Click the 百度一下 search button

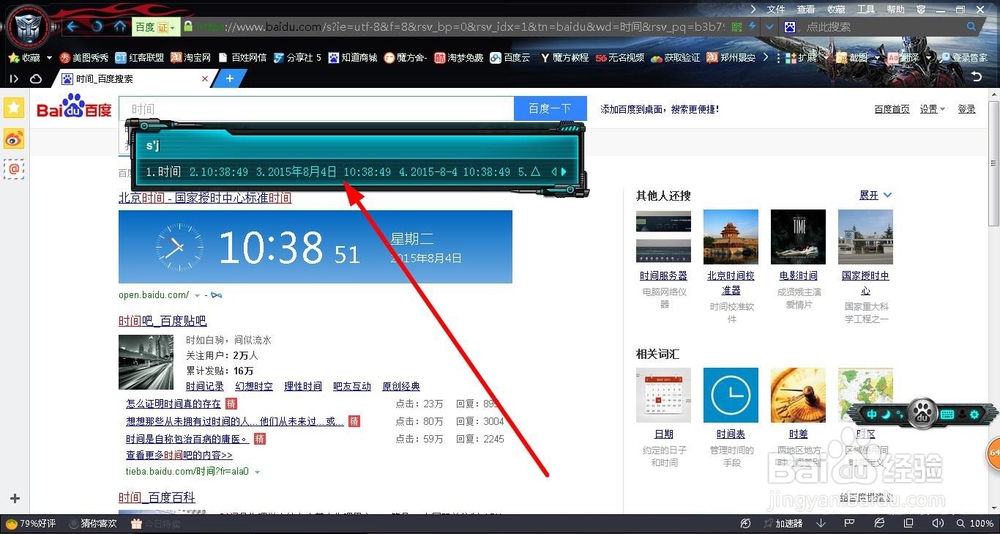point(550,109)
